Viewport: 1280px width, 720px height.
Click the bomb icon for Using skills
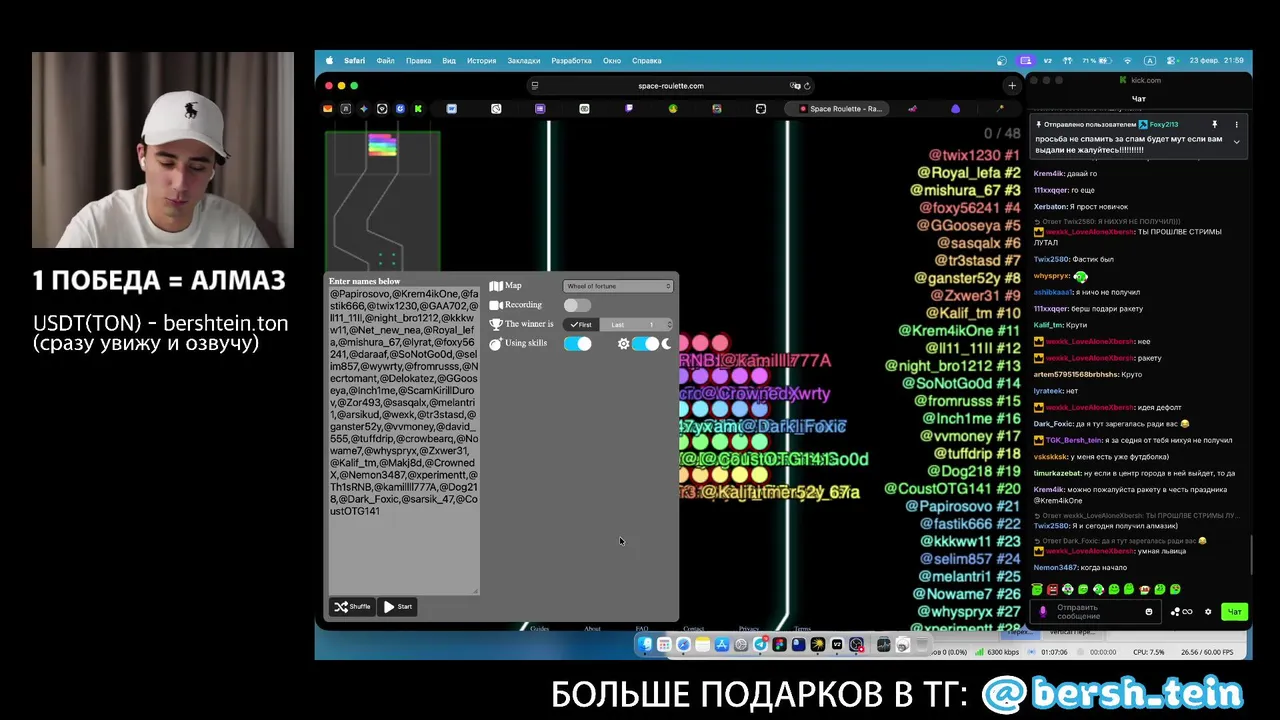(495, 344)
